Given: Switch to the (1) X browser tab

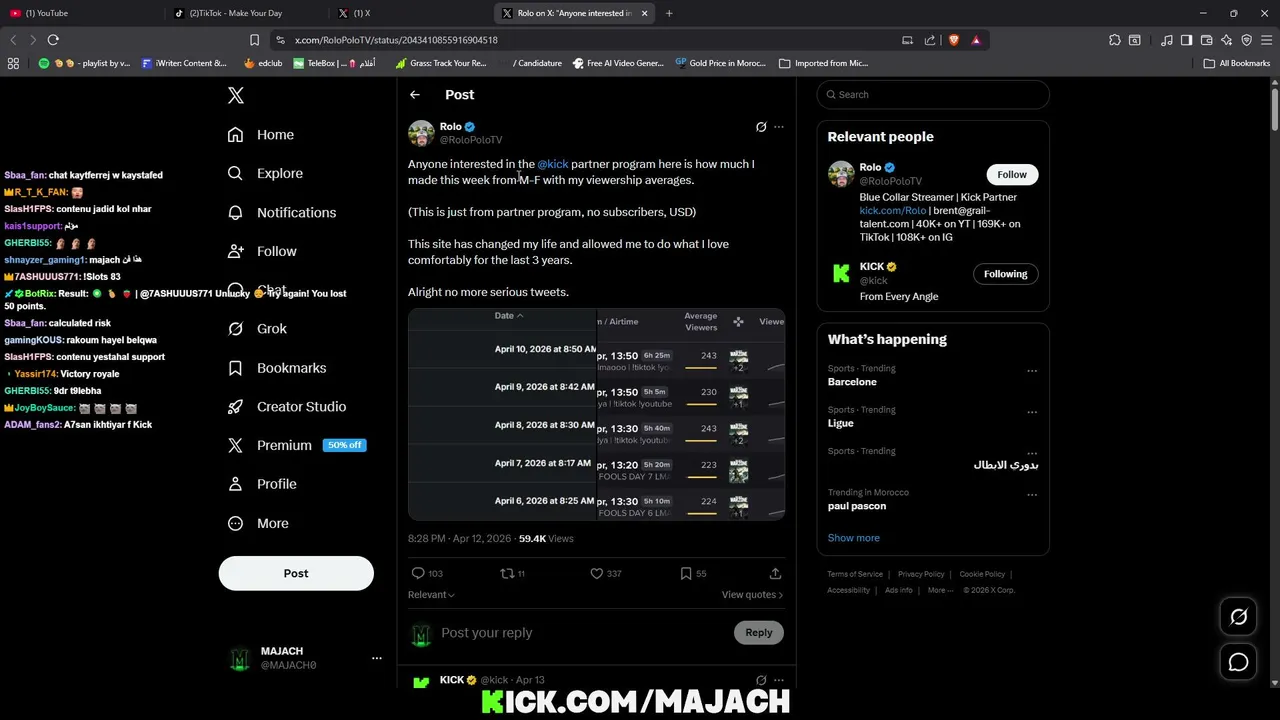Looking at the screenshot, I should point(408,13).
